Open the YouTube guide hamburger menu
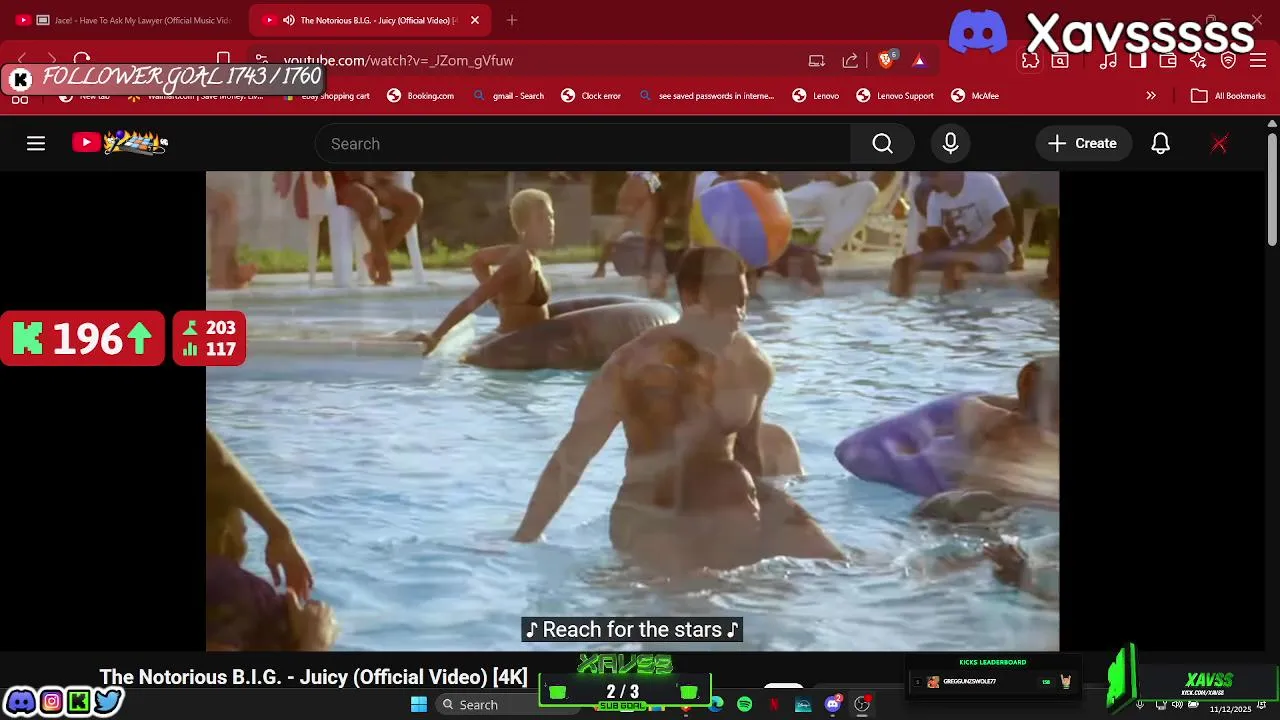The height and width of the screenshot is (720, 1280). 36,143
